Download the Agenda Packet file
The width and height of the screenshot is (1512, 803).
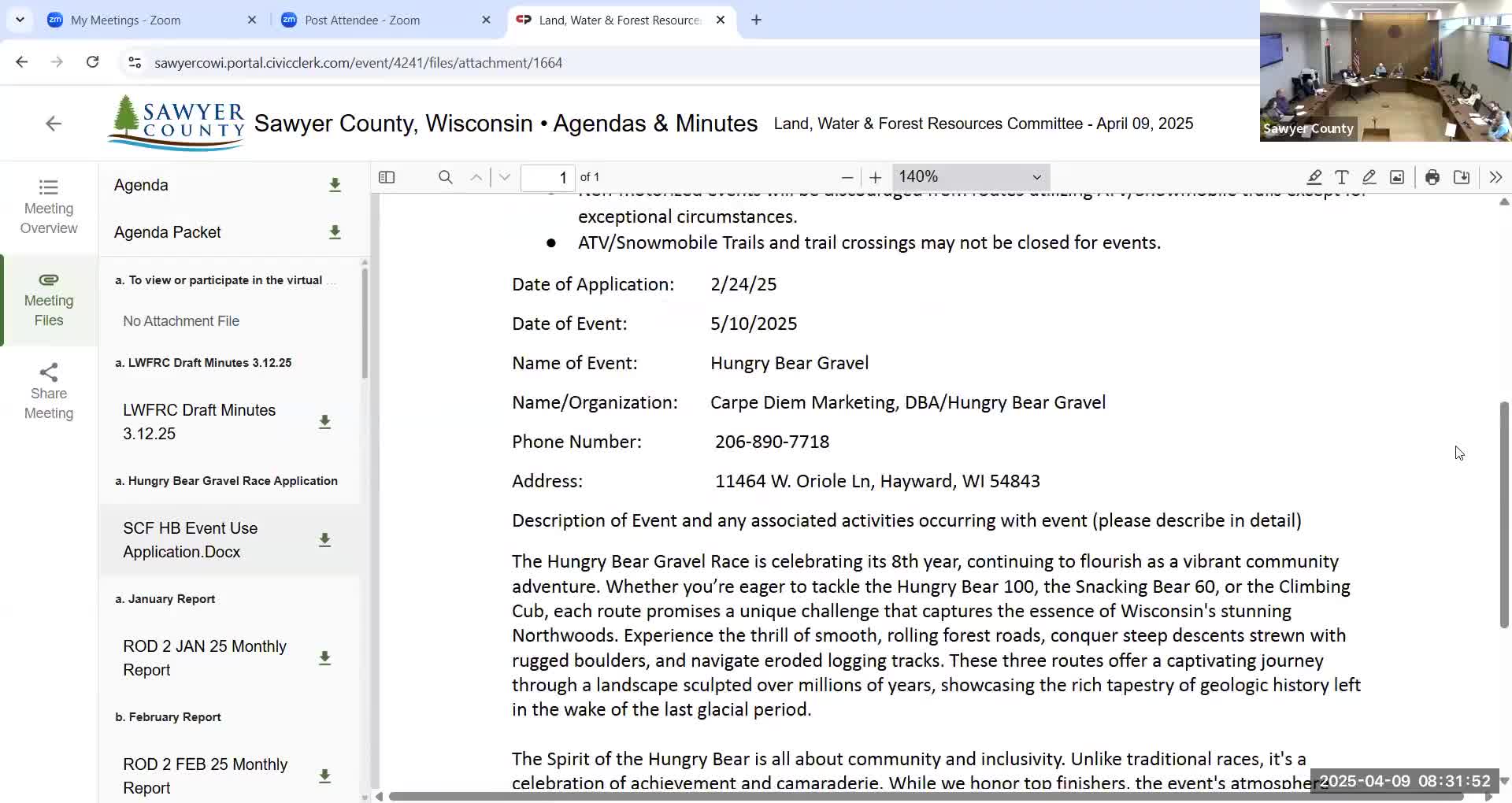click(x=335, y=232)
